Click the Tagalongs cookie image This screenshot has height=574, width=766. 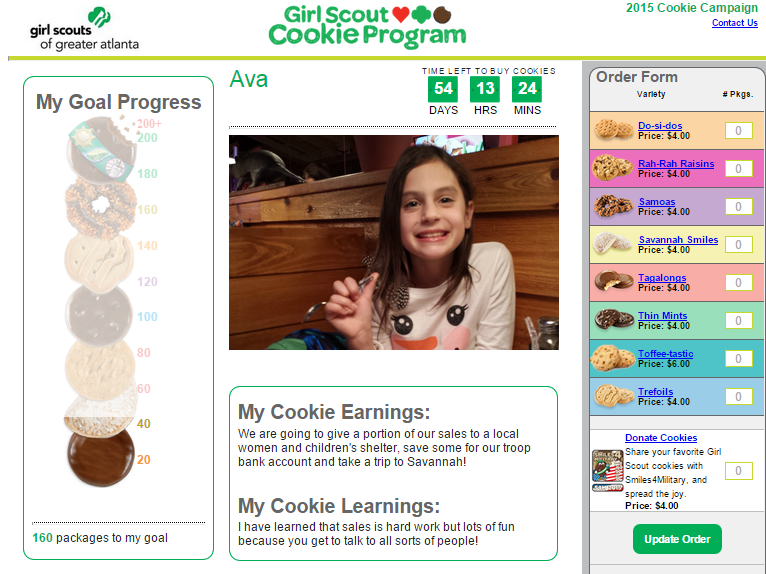pyautogui.click(x=614, y=281)
